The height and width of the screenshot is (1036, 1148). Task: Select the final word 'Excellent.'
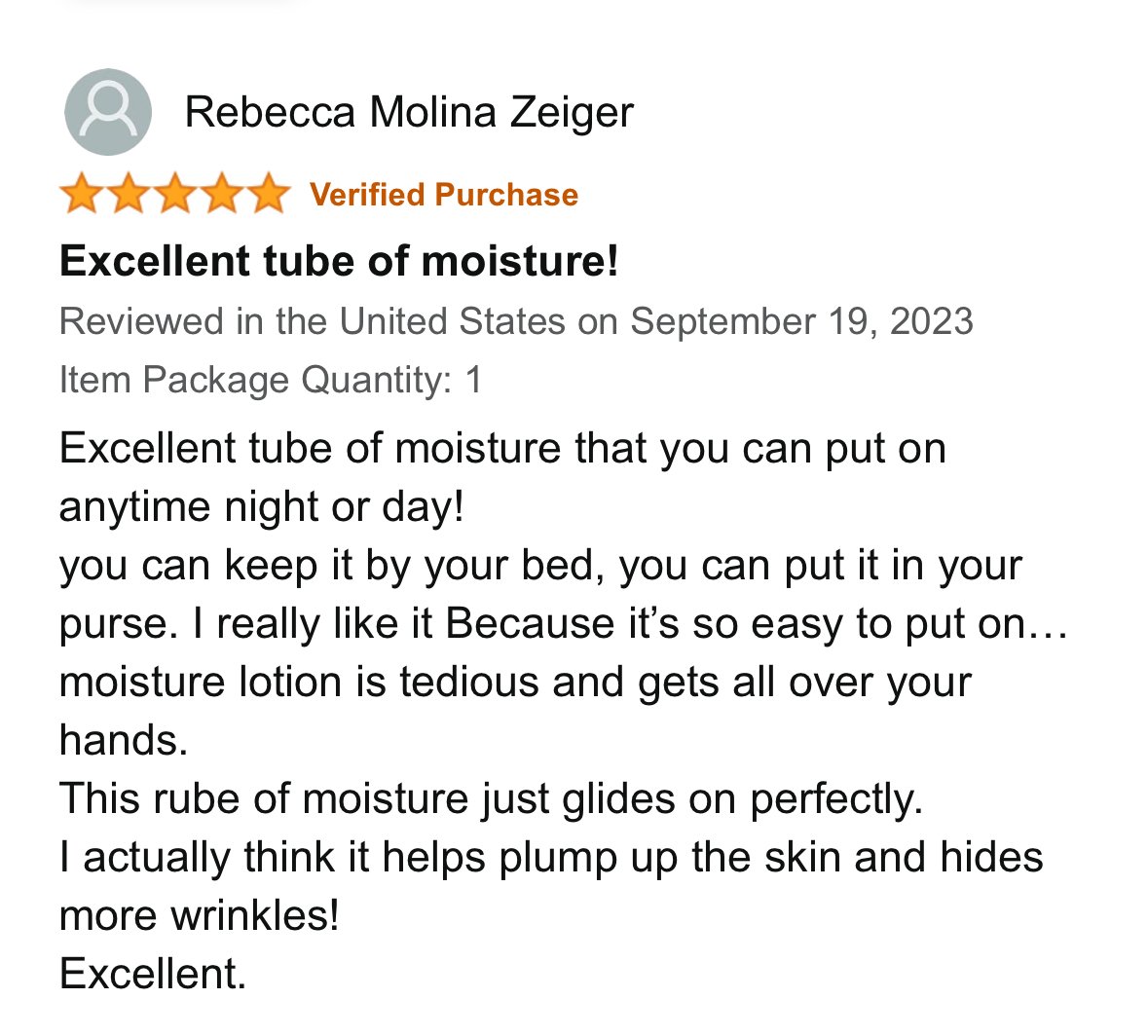click(152, 974)
